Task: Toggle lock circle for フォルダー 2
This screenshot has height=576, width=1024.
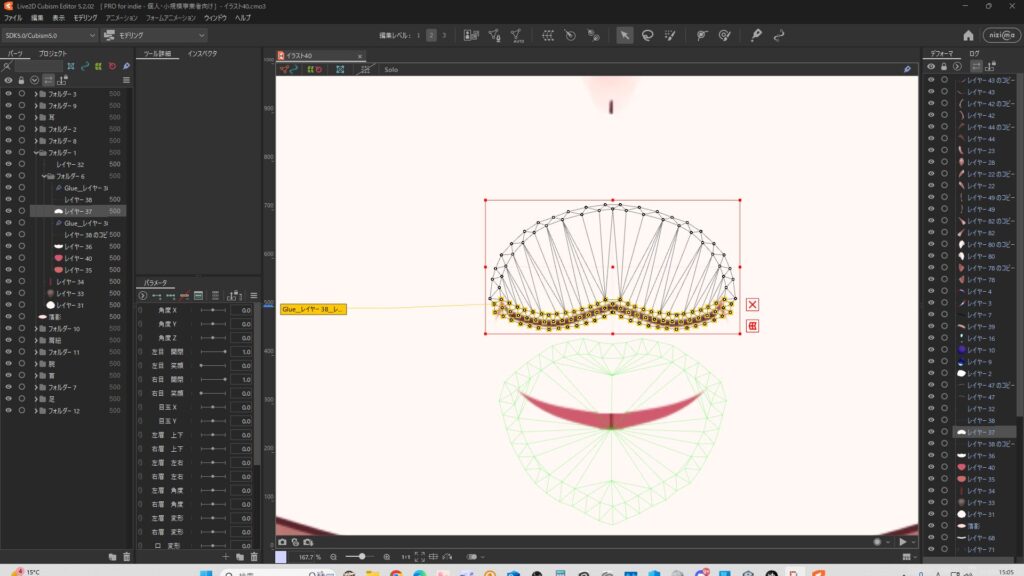Action: [22, 129]
